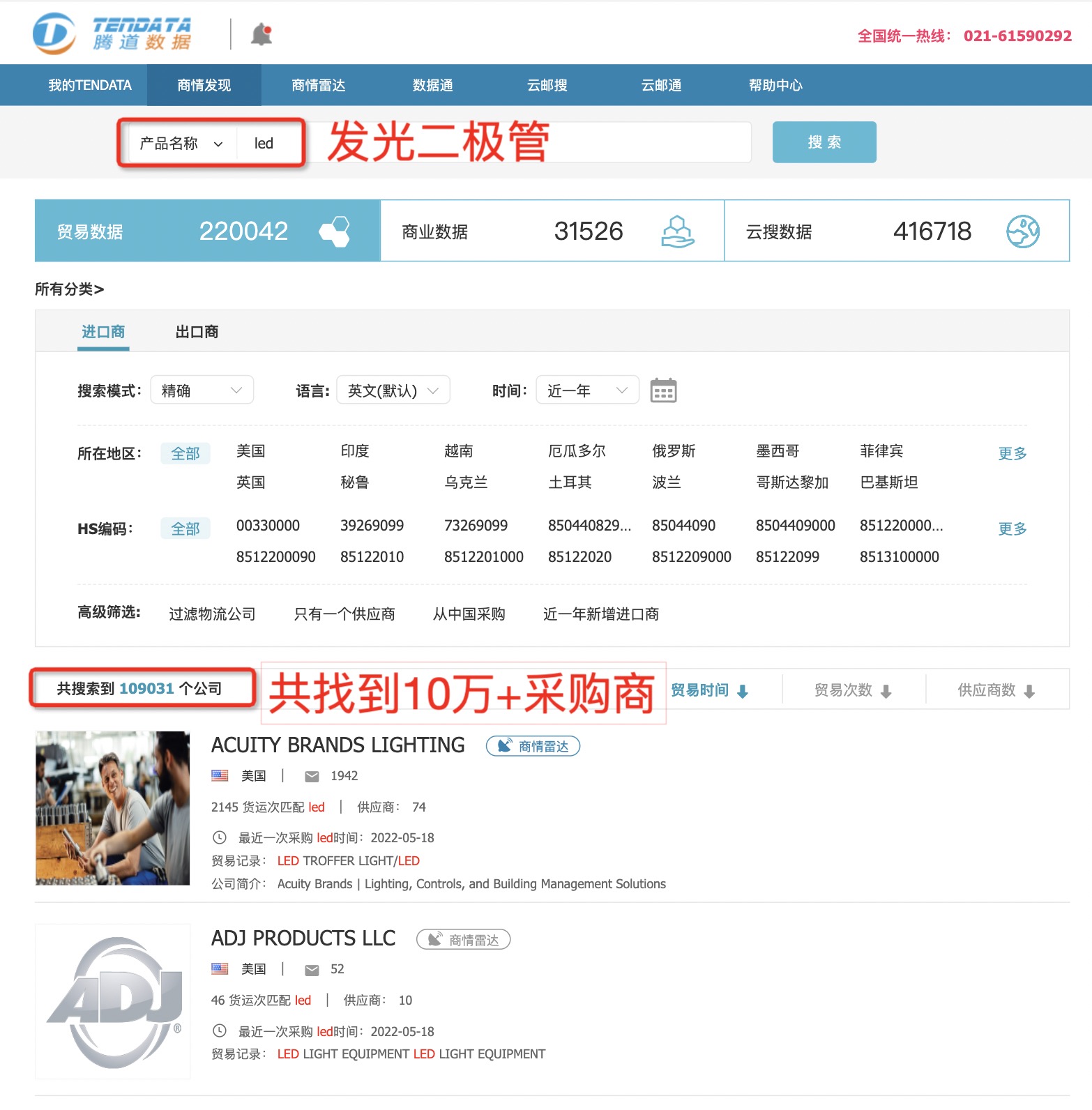The width and height of the screenshot is (1092, 1110).
Task: Open 云邮通 menu
Action: (661, 85)
